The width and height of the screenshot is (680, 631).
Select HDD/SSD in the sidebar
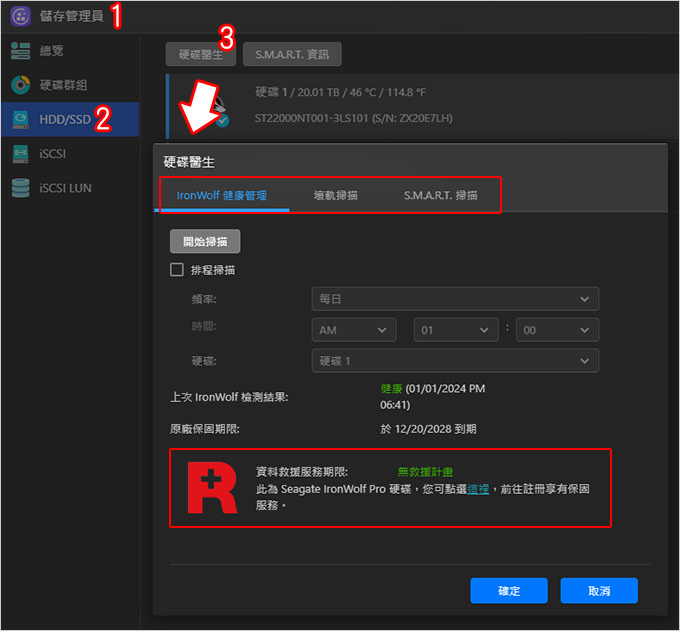[70, 119]
